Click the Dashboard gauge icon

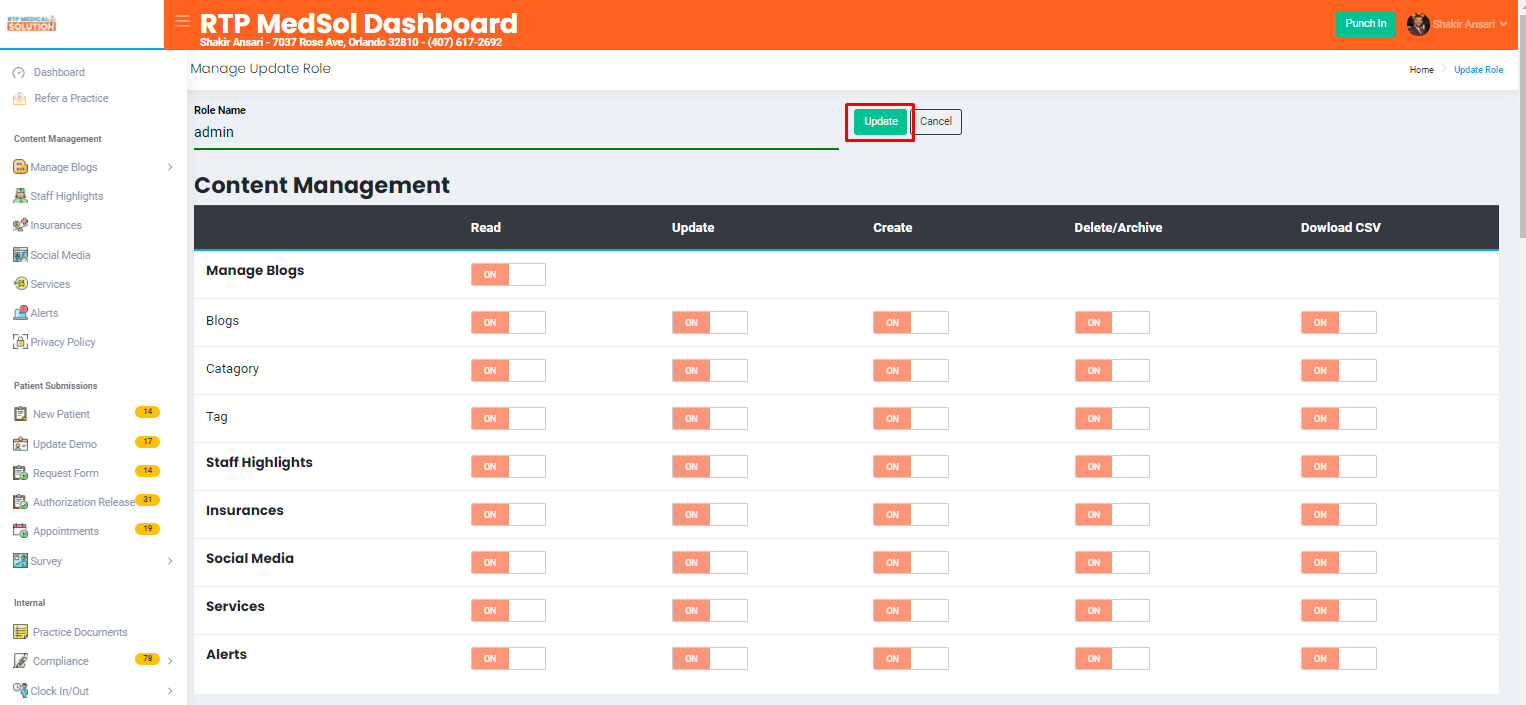[x=18, y=73]
